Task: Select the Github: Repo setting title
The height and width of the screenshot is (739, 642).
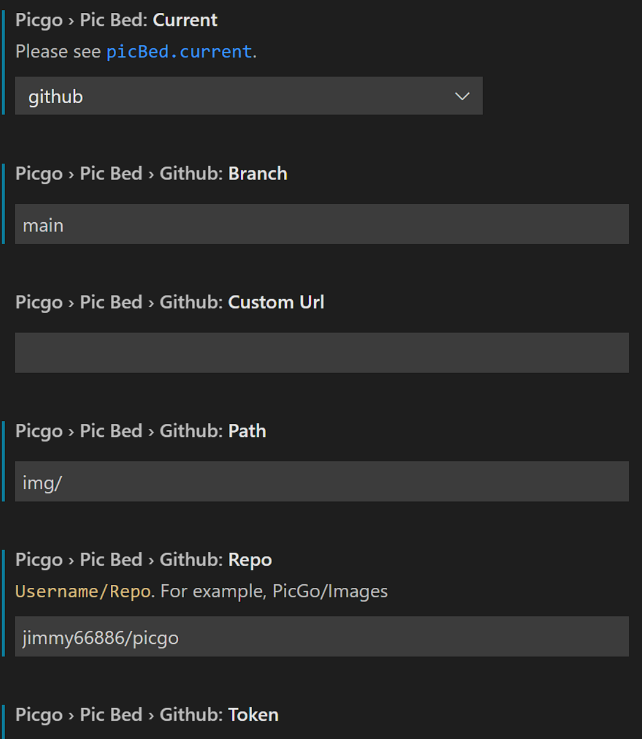Action: (144, 560)
